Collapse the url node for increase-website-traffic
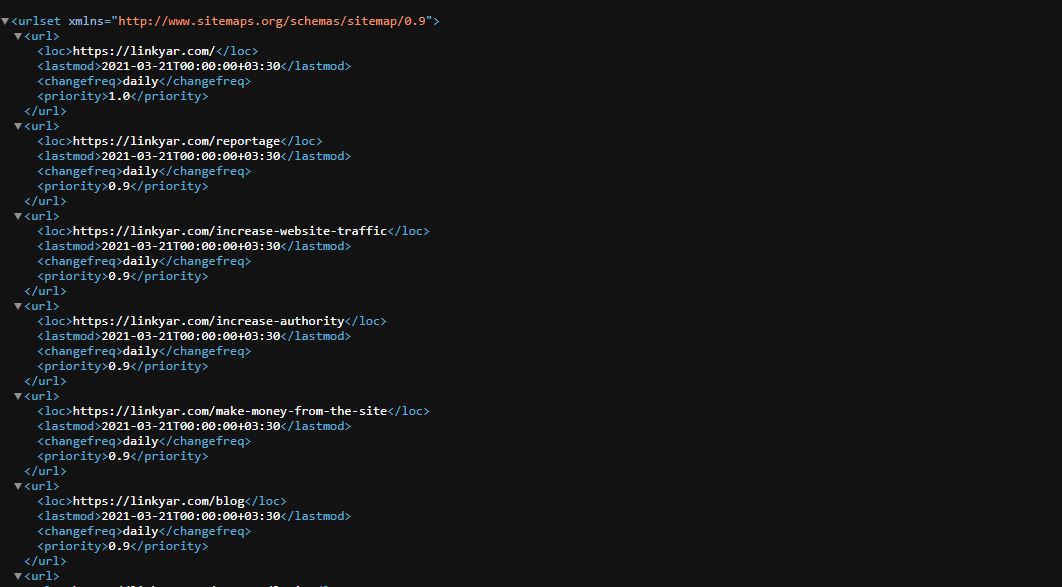Image resolution: width=1062 pixels, height=587 pixels. [18, 217]
